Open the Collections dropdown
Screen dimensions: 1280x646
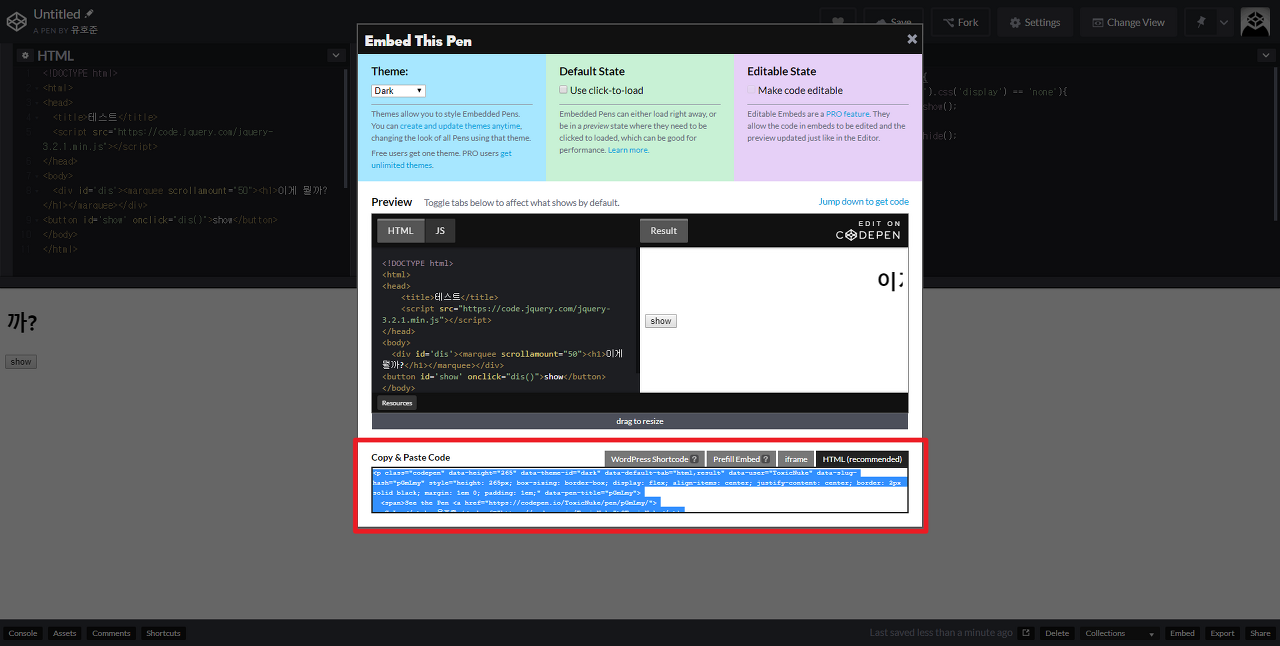(1120, 633)
